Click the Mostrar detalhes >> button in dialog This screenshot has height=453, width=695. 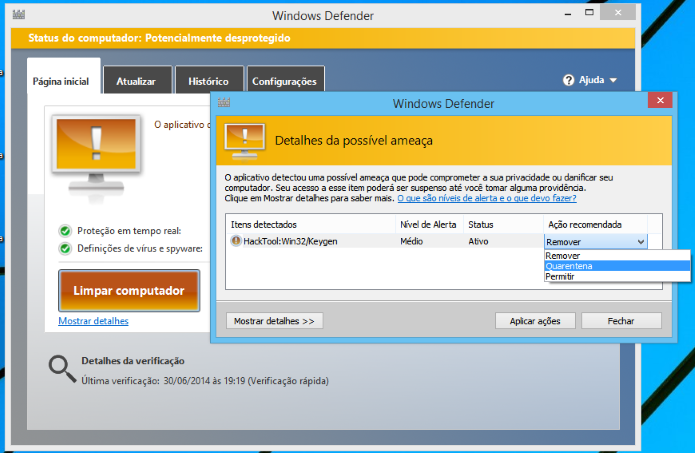coord(274,320)
